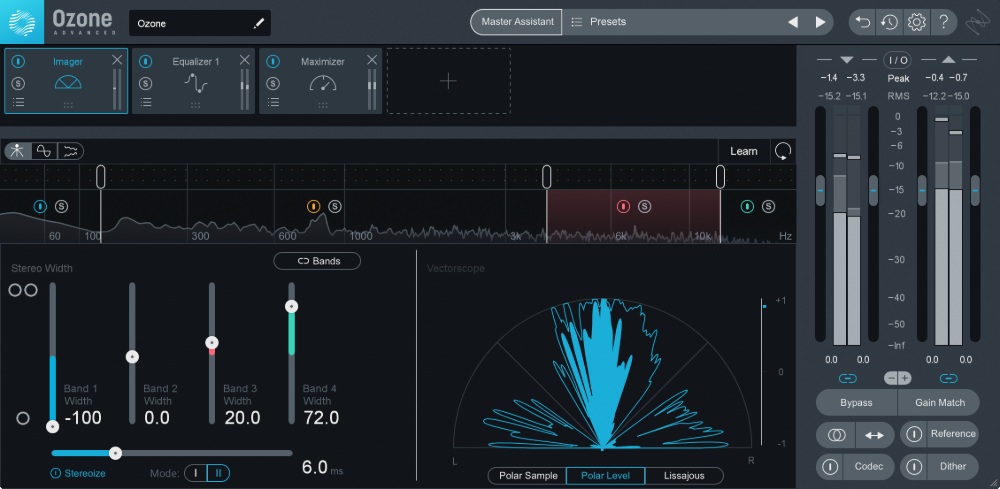
Task: Toggle the Stereoize power button
Action: tap(56, 473)
